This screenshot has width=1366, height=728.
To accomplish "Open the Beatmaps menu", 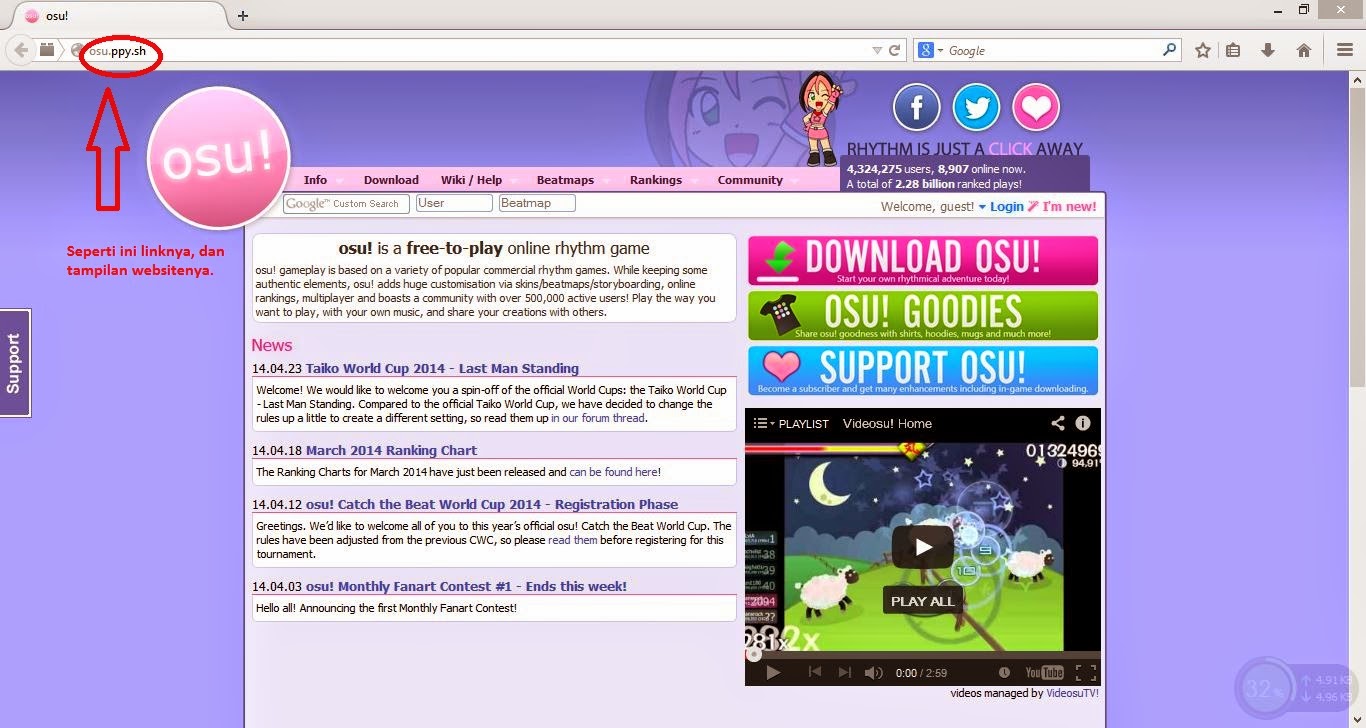I will (565, 180).
